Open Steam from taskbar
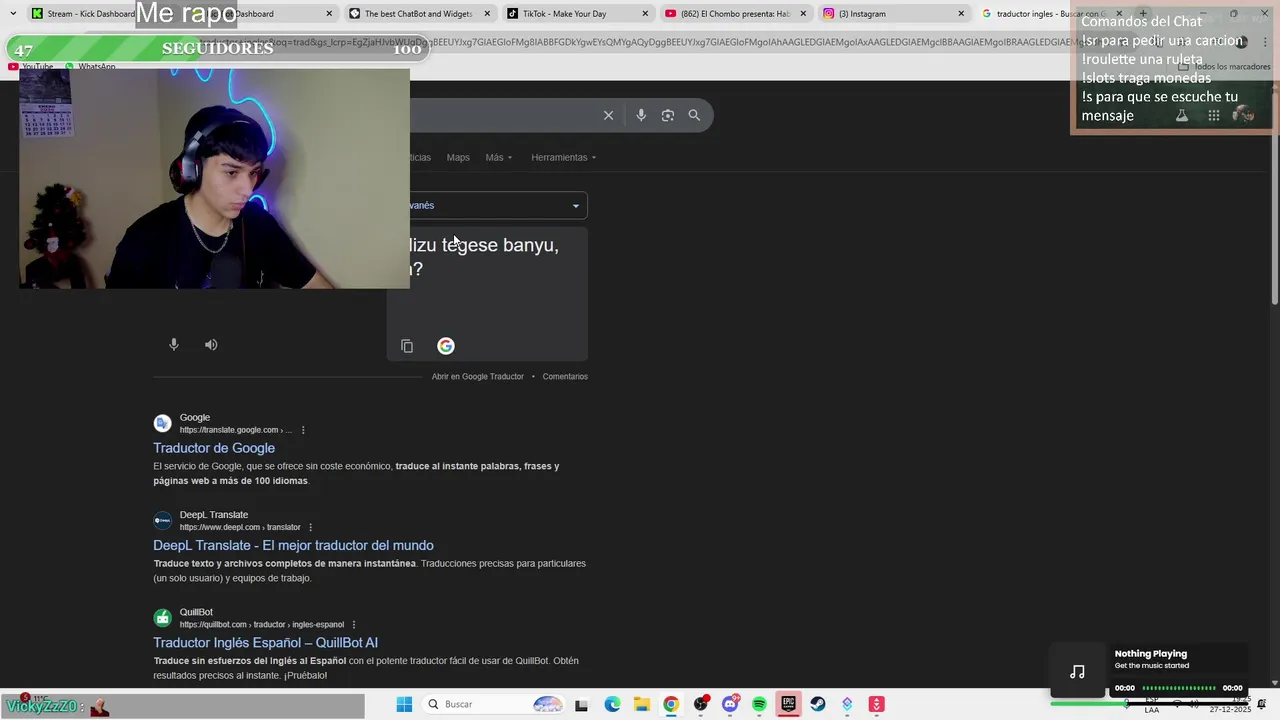Screen dimensions: 1280x720 [818, 704]
